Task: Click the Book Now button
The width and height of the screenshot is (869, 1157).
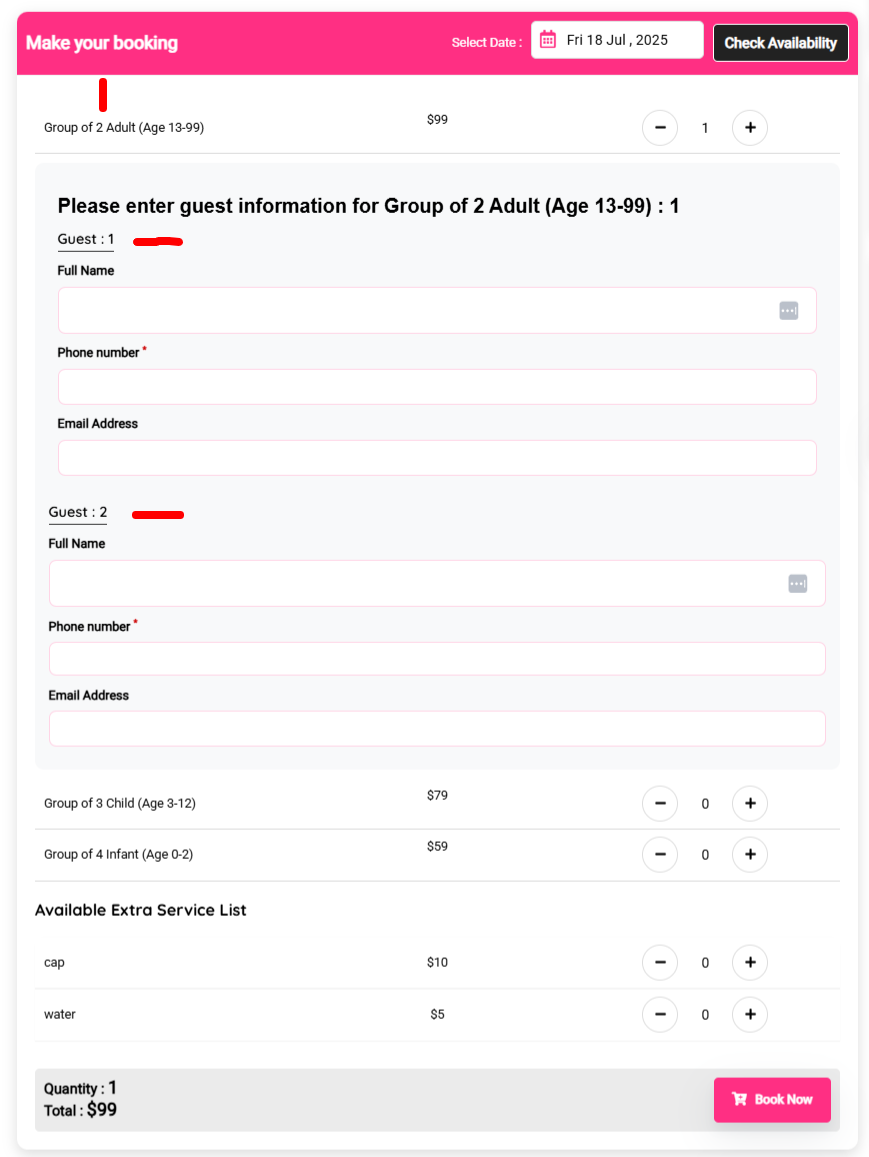Action: pos(772,1099)
